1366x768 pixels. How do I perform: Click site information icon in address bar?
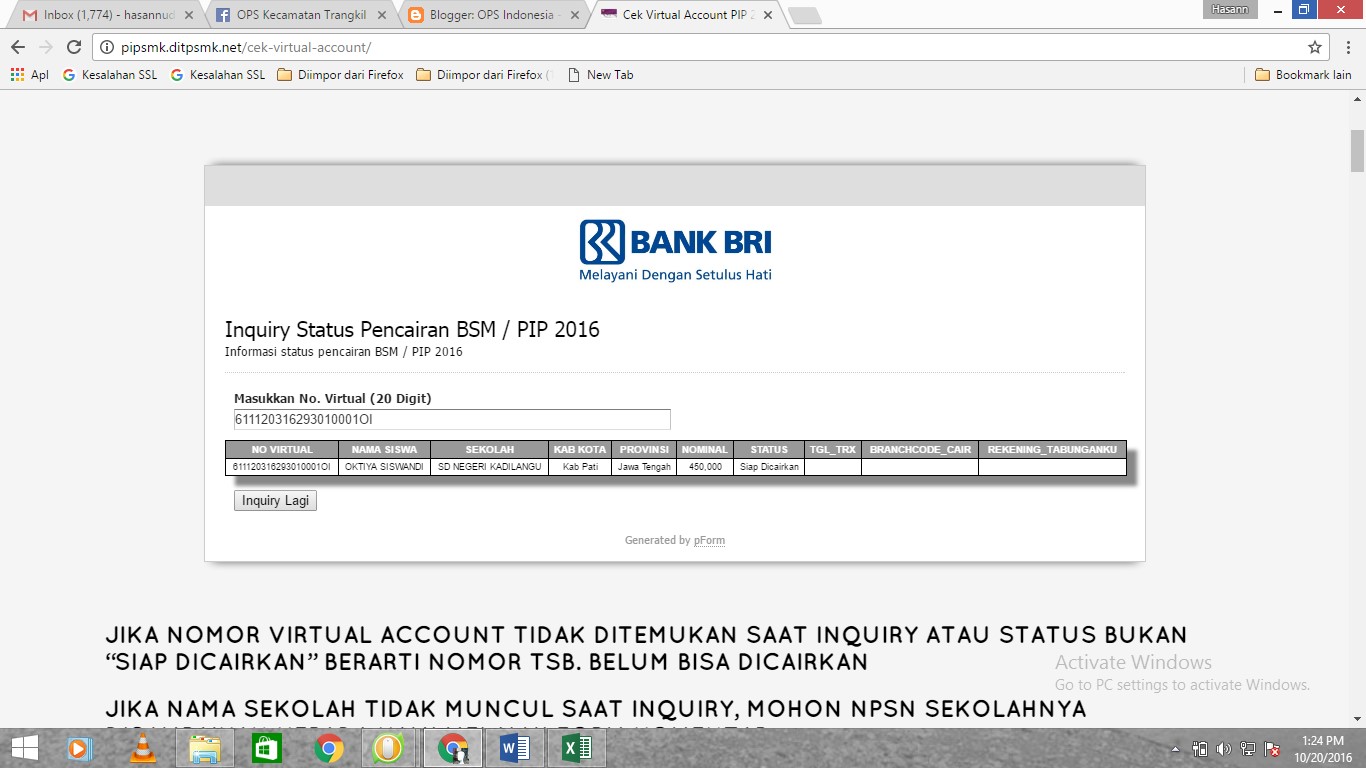tap(107, 47)
